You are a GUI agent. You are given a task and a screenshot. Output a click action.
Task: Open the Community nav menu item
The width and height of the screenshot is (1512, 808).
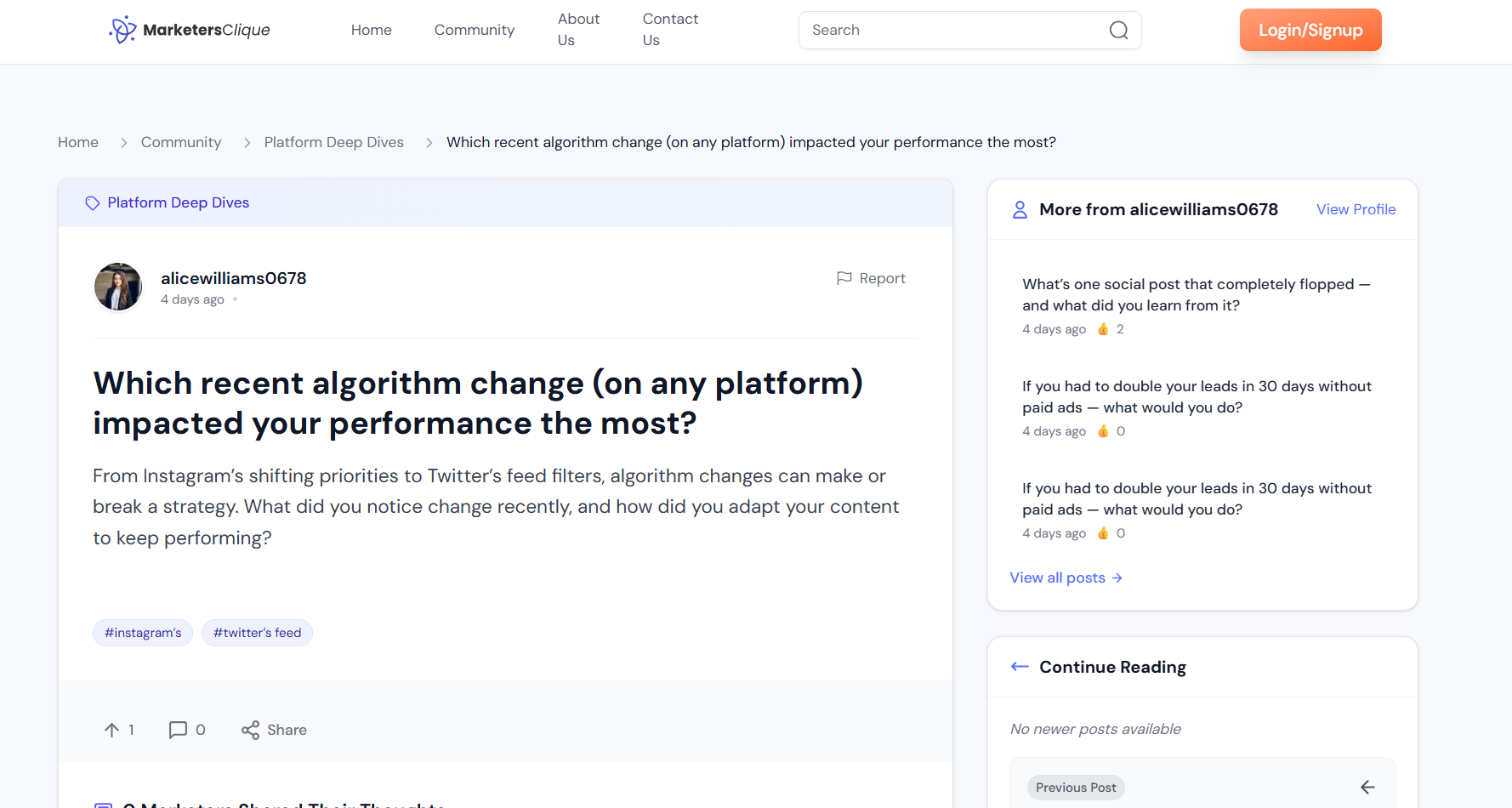click(474, 30)
